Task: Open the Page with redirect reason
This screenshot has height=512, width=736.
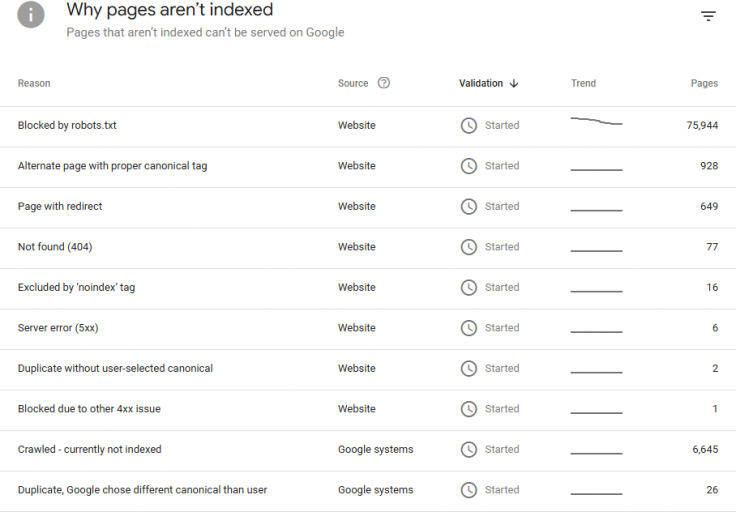Action: point(60,206)
